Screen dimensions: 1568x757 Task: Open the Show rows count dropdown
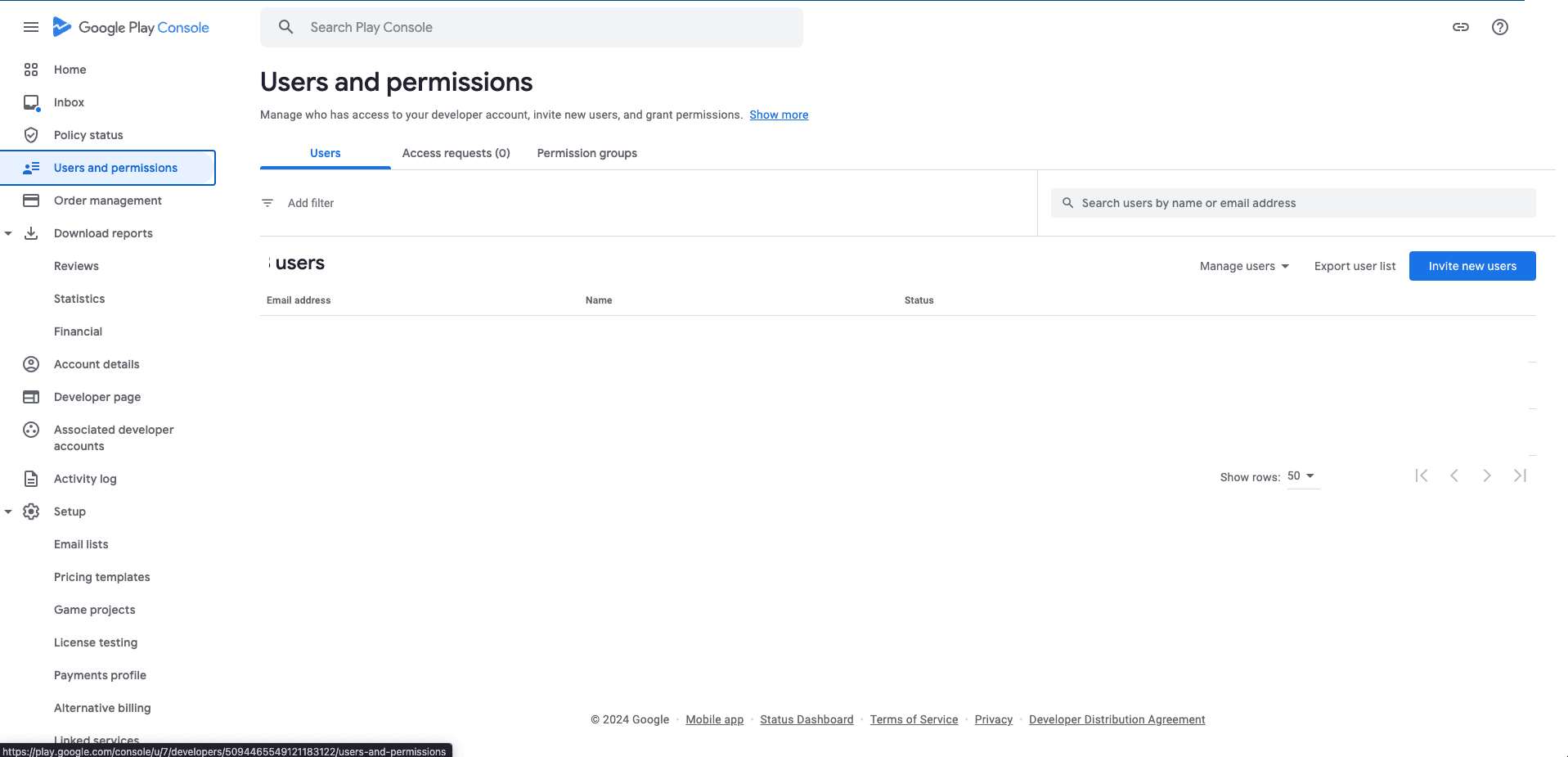point(1301,476)
